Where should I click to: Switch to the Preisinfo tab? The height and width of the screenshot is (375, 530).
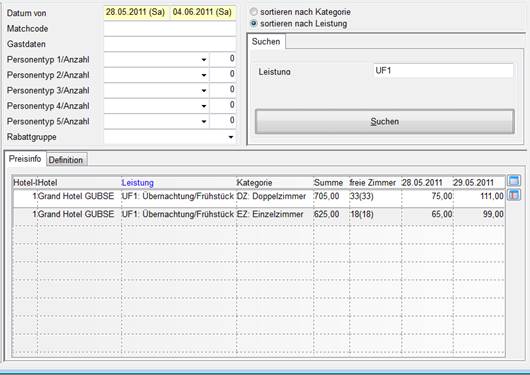click(x=25, y=159)
